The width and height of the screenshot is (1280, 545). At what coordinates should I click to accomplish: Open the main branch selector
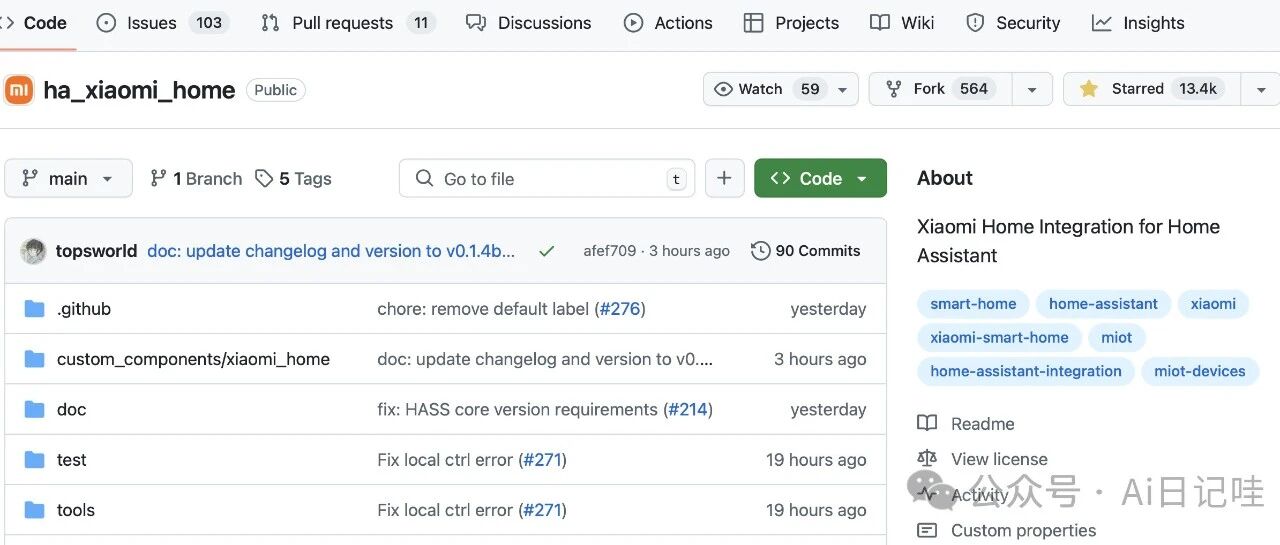click(x=68, y=178)
